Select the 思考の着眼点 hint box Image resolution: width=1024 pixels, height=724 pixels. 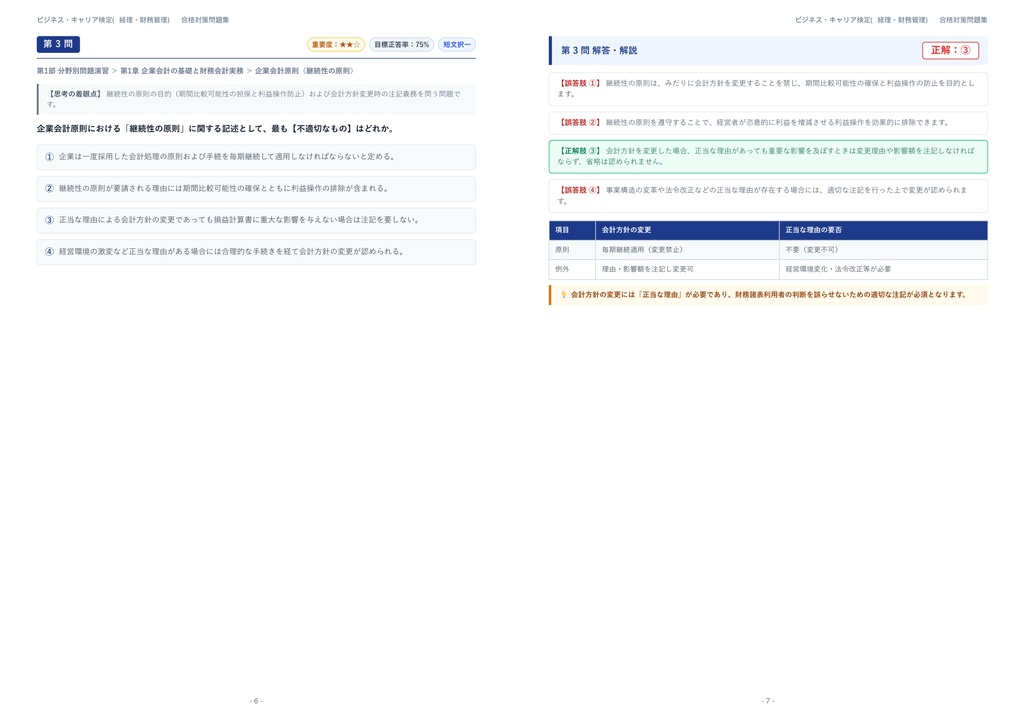[x=256, y=99]
